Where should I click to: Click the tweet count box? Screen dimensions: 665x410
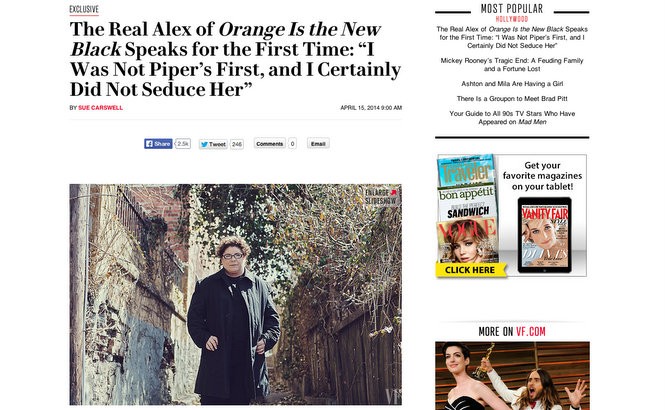click(237, 144)
